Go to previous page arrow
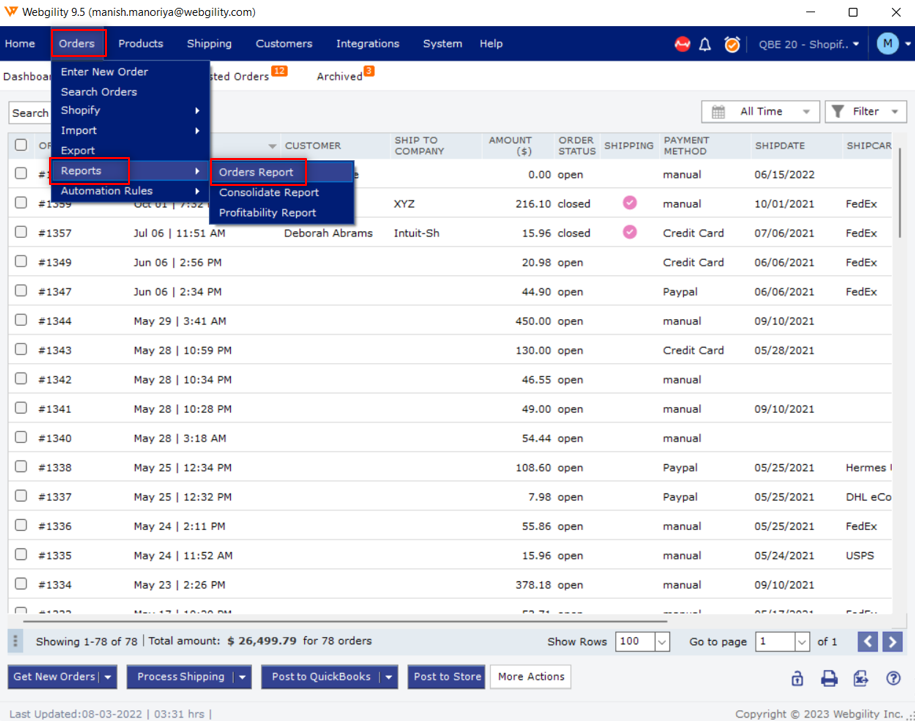 click(x=868, y=642)
